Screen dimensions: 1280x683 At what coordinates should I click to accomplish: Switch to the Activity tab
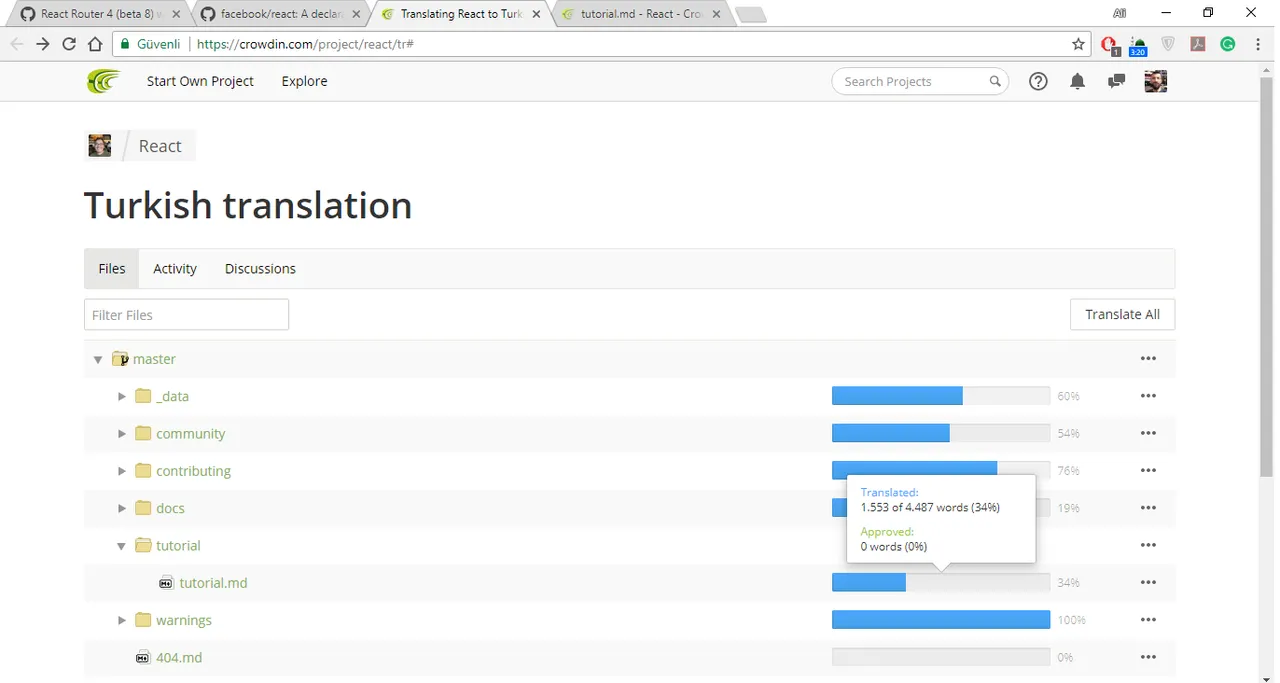coord(175,268)
